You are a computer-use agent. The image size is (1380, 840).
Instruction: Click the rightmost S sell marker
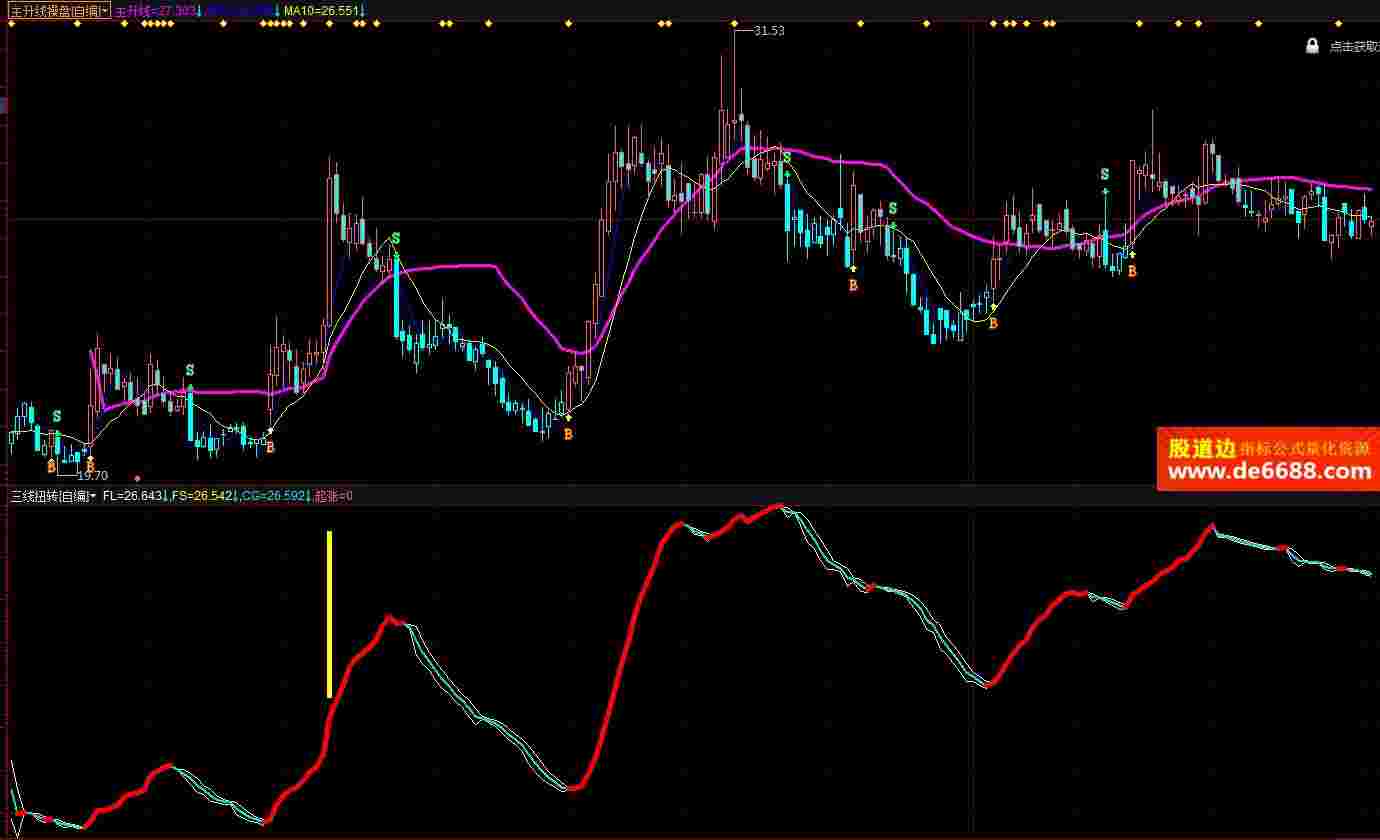point(1105,174)
